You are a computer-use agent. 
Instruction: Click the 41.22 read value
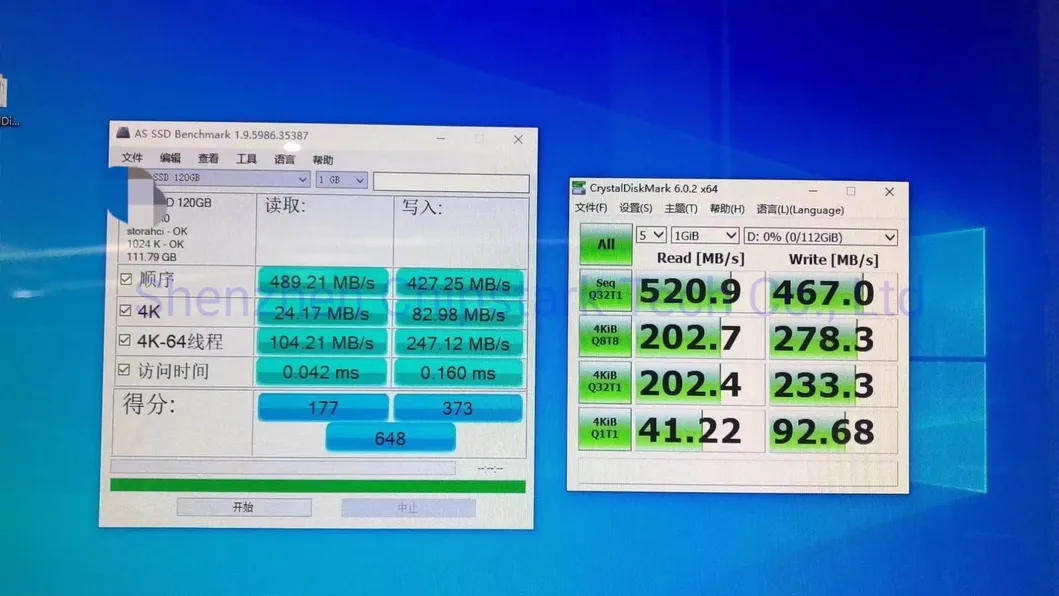click(x=698, y=430)
